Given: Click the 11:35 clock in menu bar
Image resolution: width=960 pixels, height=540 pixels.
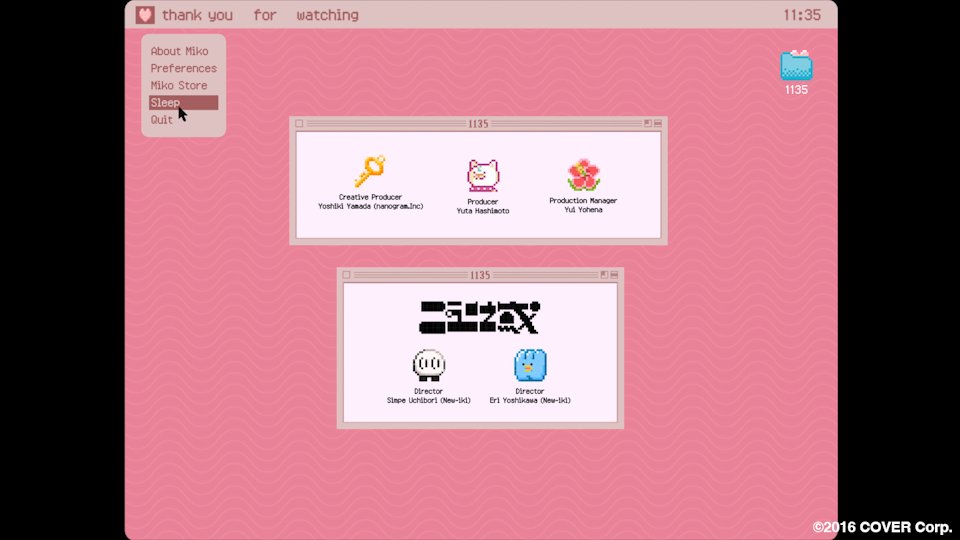Looking at the screenshot, I should [x=802, y=15].
